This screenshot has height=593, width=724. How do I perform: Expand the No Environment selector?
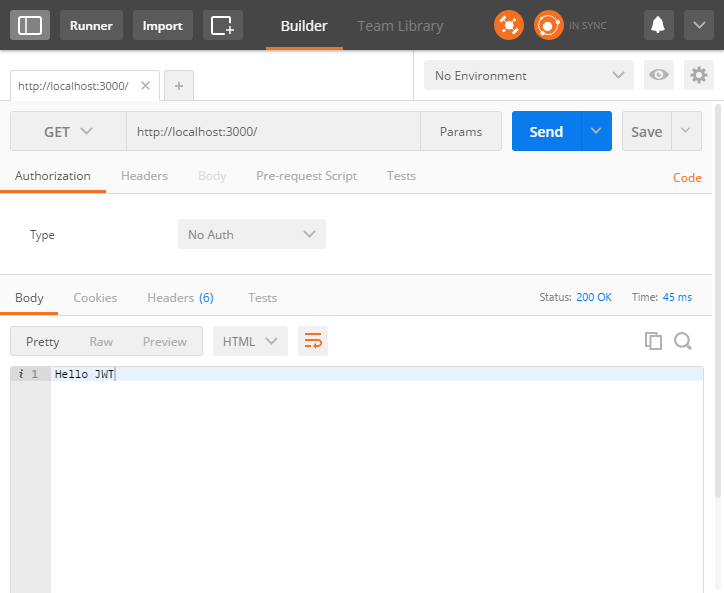tap(528, 76)
